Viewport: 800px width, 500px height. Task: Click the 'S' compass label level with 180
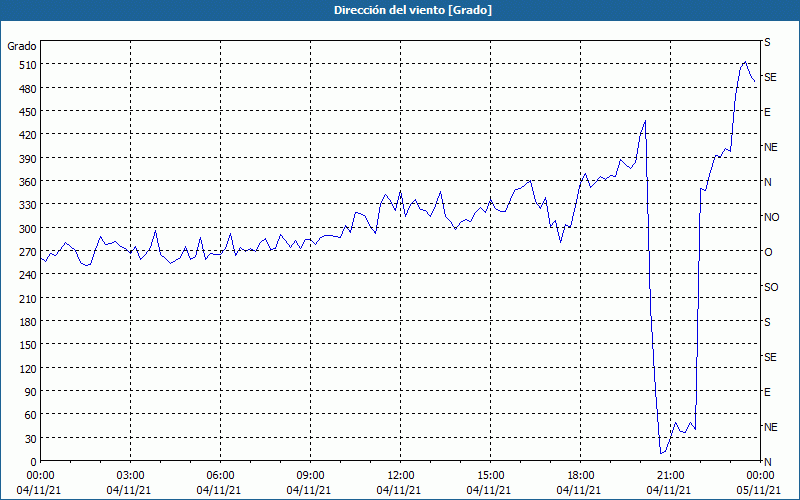pos(767,322)
